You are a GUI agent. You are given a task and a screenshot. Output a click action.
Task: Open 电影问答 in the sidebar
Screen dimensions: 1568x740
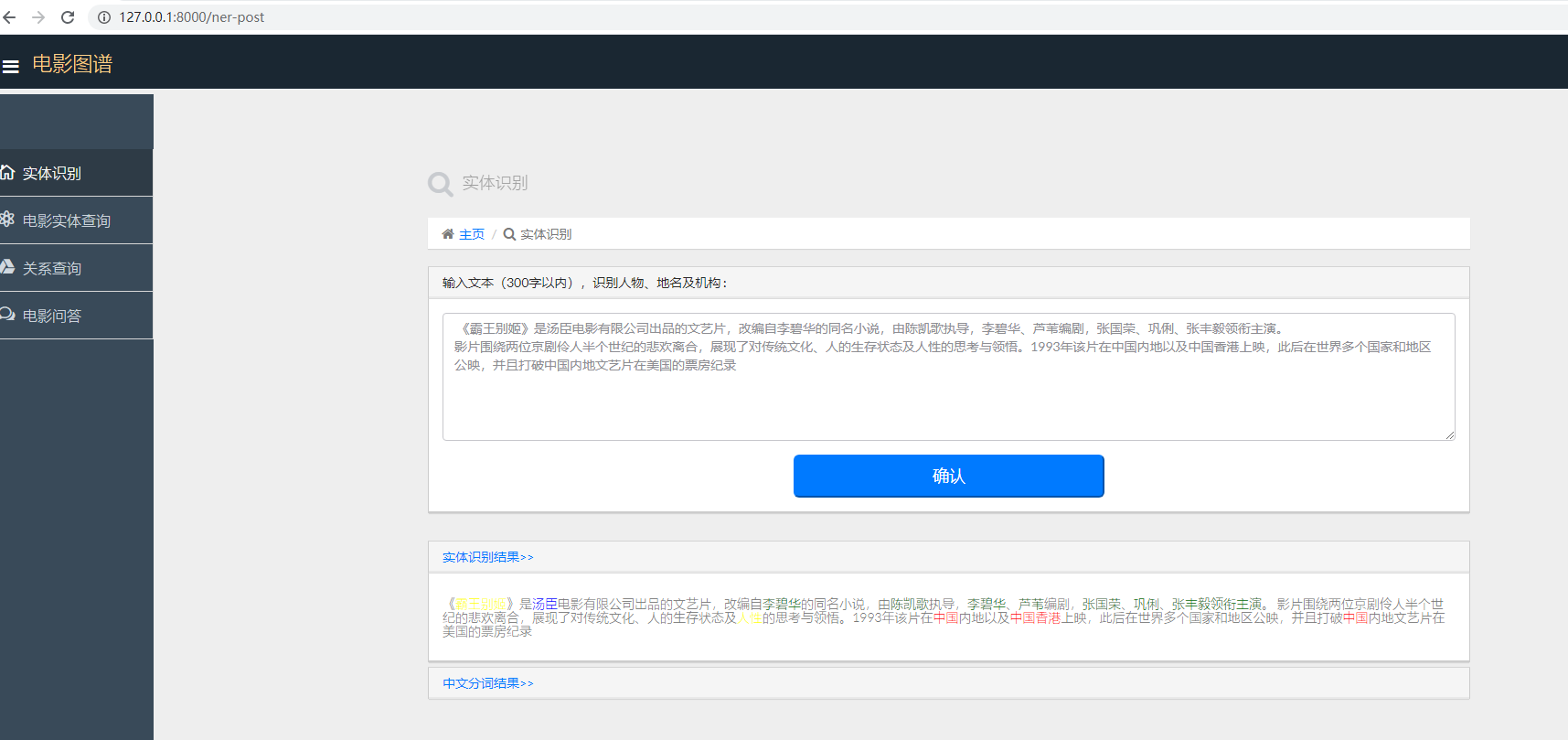coord(76,316)
